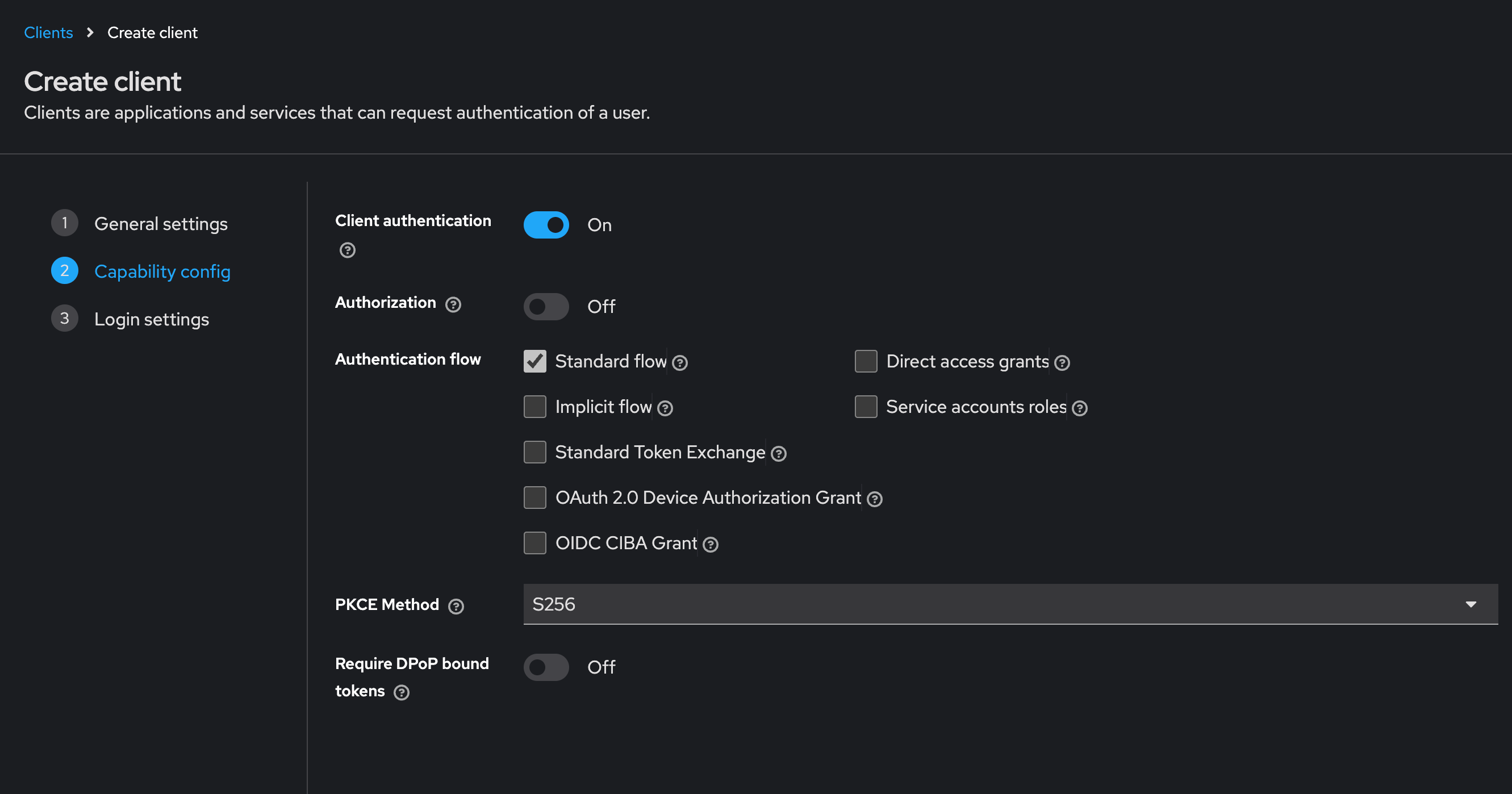
Task: Toggle Require DPoP bound tokens on
Action: (546, 667)
